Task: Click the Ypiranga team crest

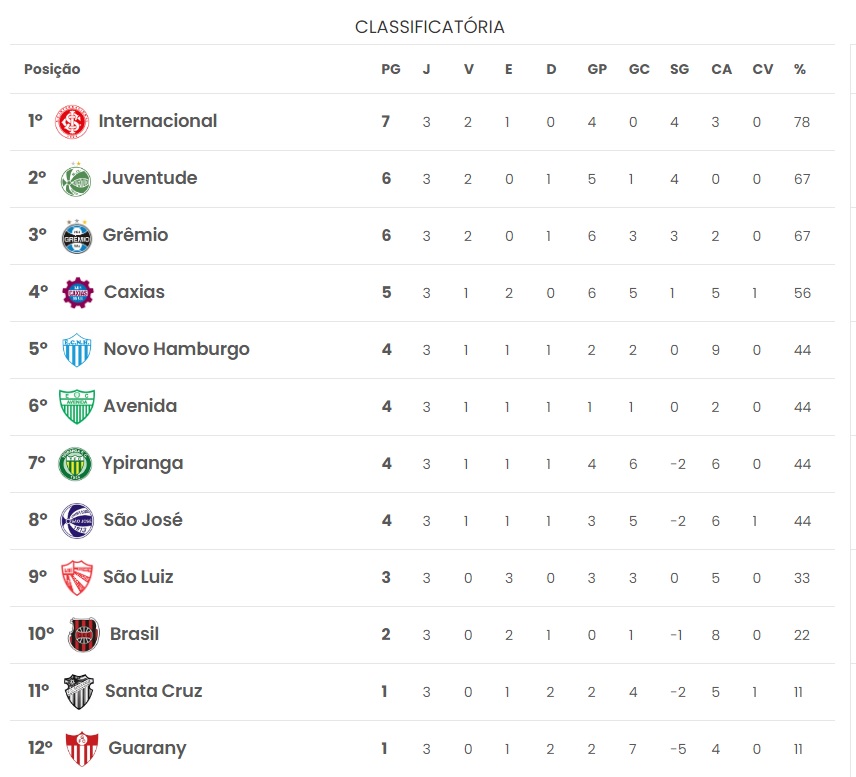Action: (75, 464)
